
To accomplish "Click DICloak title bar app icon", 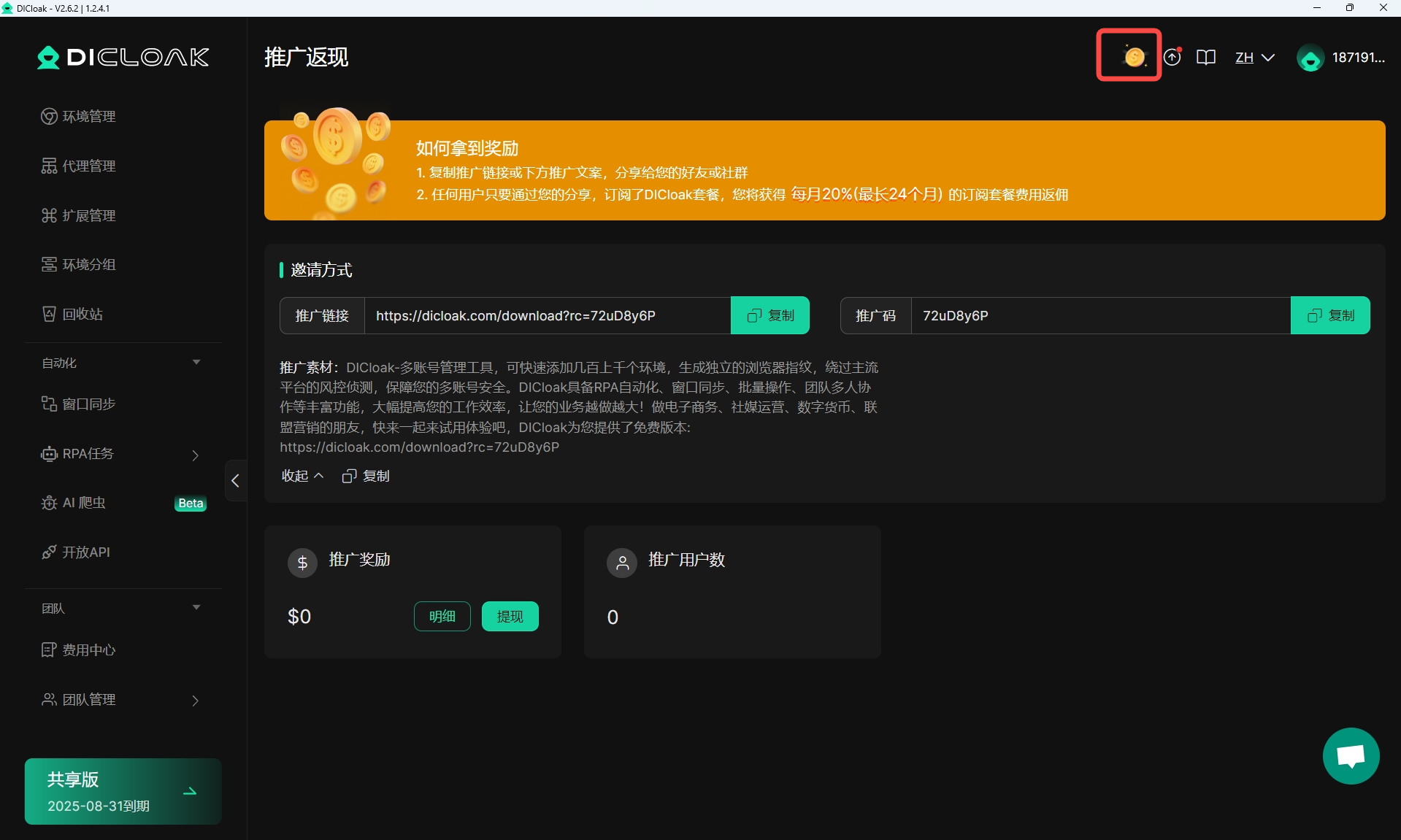I will coord(7,8).
